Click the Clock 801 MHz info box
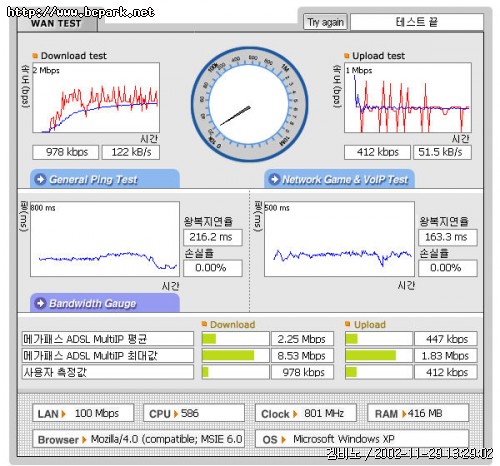Viewport: 500px width, 466px height. pyautogui.click(x=306, y=413)
